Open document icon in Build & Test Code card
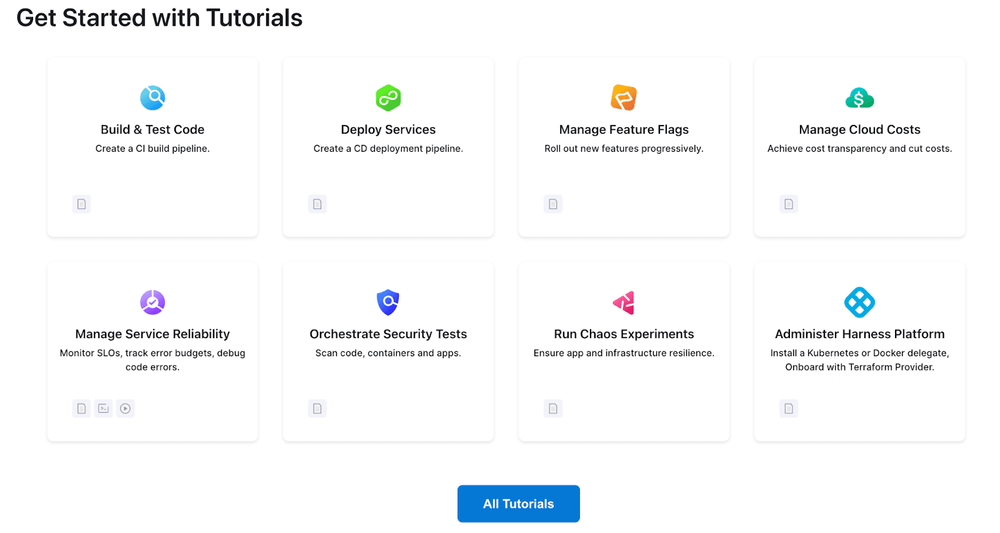Screen dimensions: 1000x533 coord(82,204)
